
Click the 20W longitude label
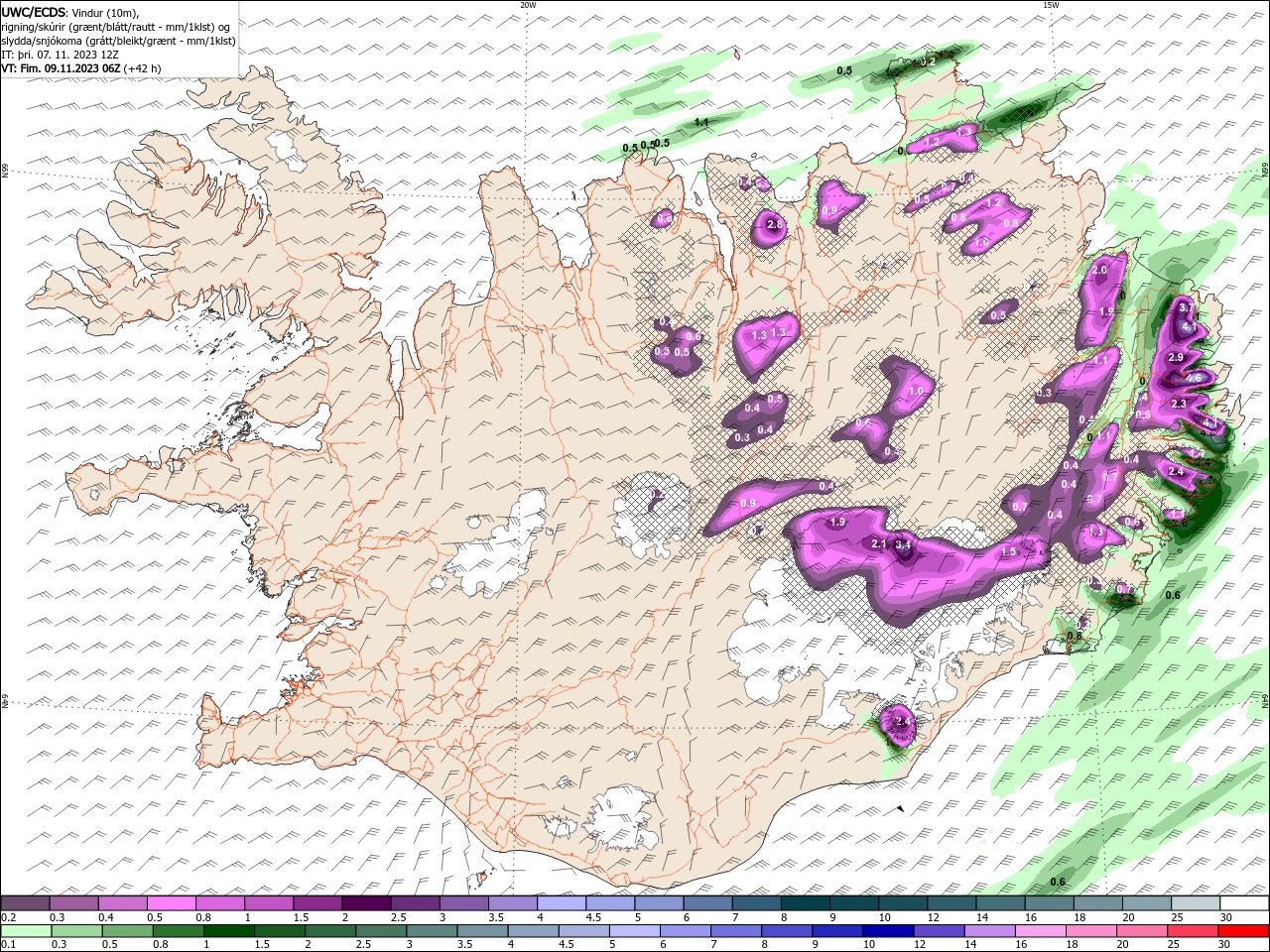(x=528, y=5)
